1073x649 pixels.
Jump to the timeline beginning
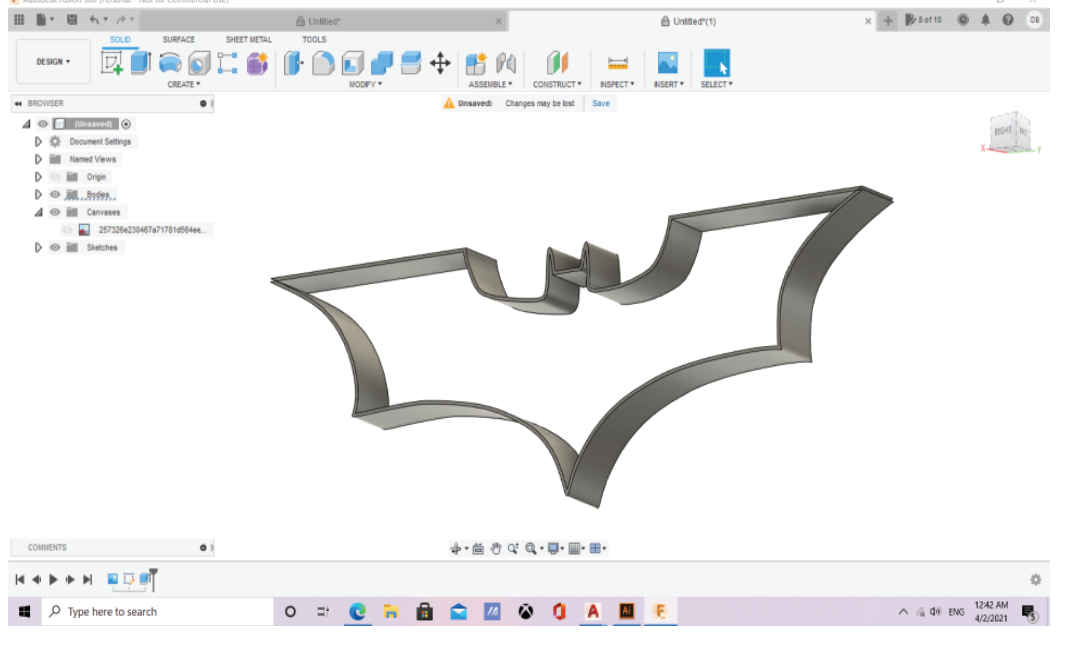(x=20, y=580)
